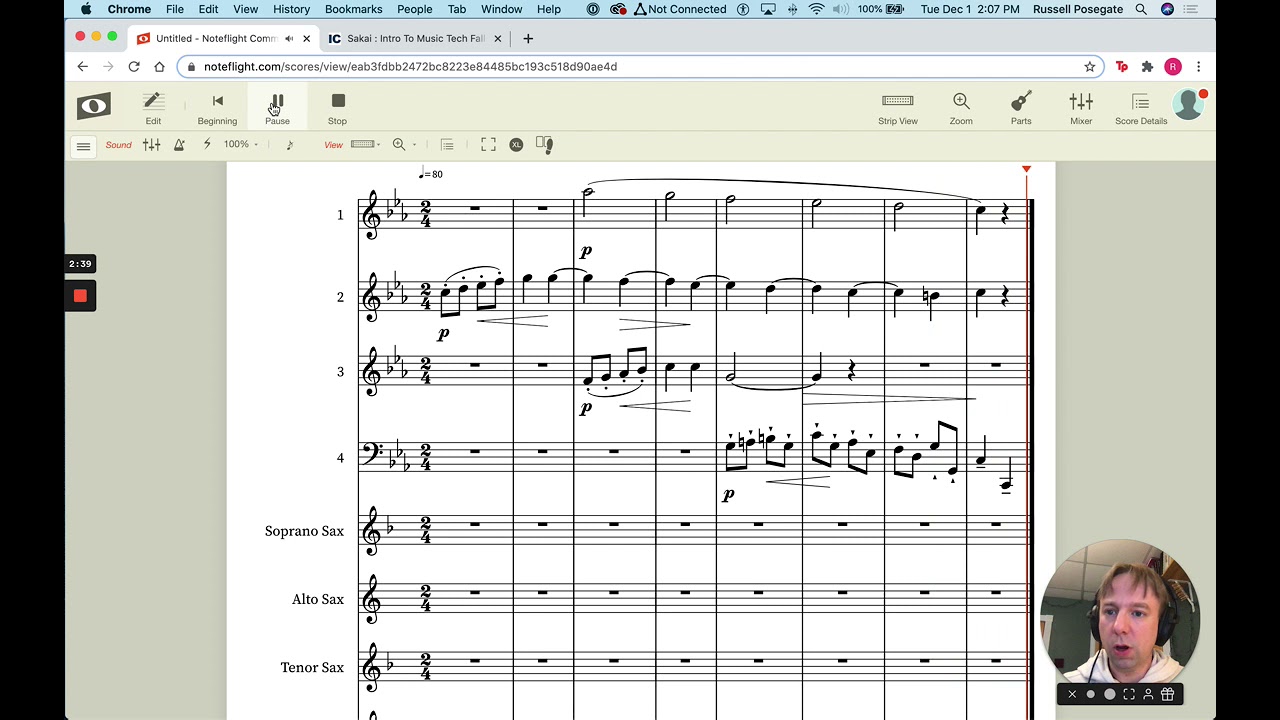
Task: Close the Sakai tab
Action: tap(498, 39)
